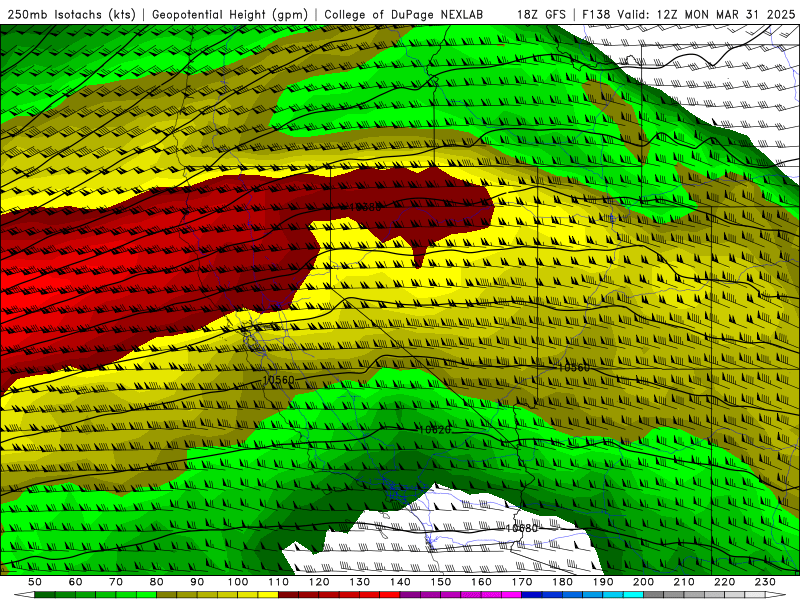
Task: Click the 60 value on the color scale
Action: [x=75, y=582]
